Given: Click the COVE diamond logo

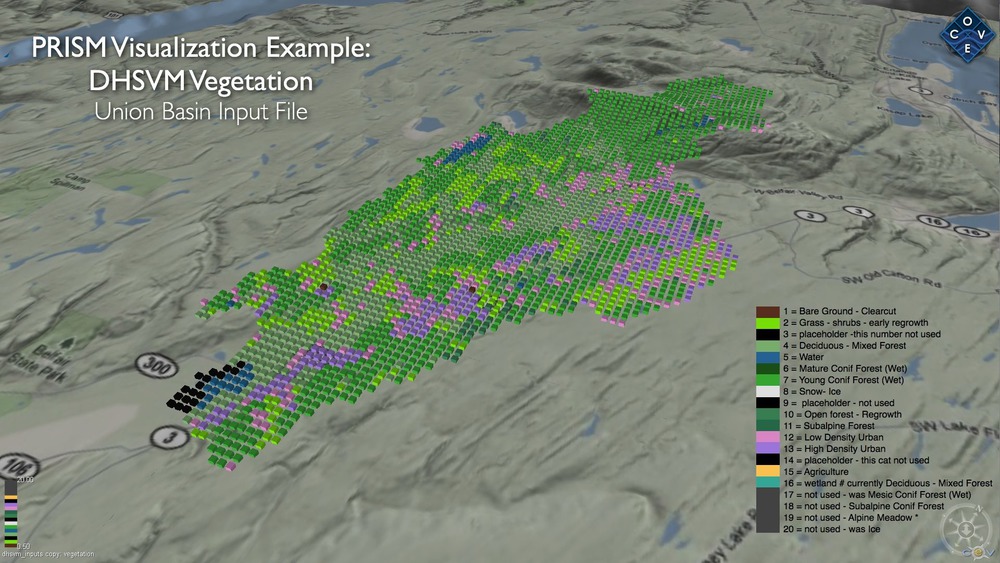Looking at the screenshot, I should click(967, 34).
